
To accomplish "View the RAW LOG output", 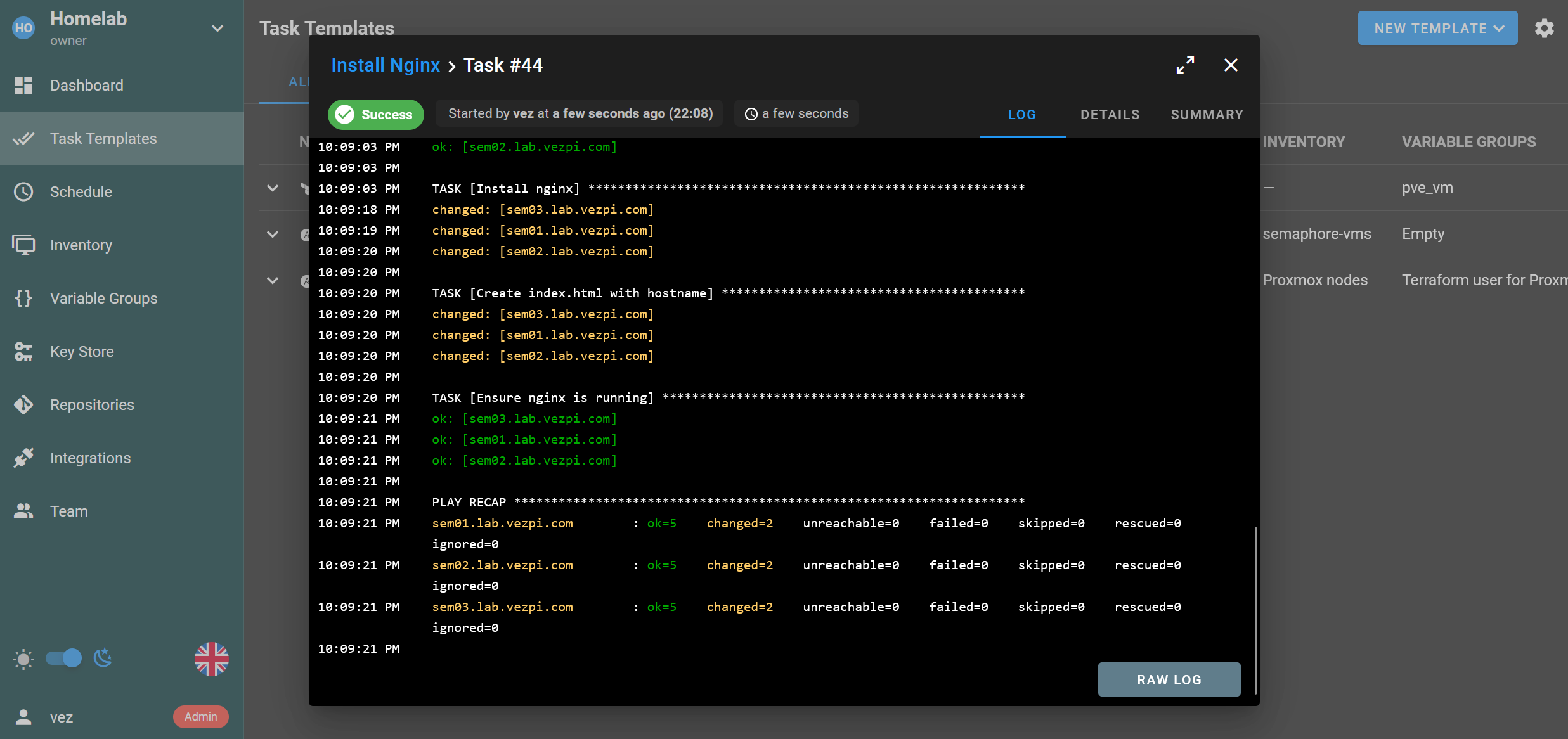I will 1169,679.
